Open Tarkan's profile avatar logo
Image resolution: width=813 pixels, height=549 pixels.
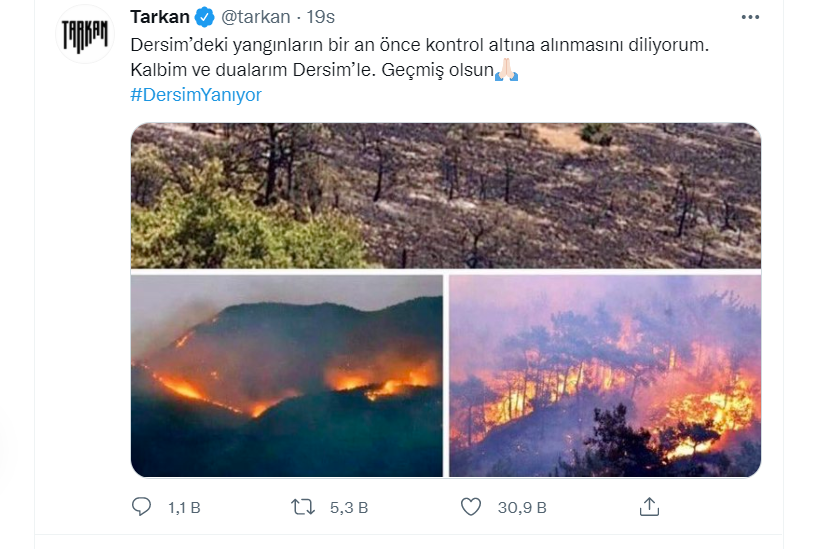tap(85, 34)
